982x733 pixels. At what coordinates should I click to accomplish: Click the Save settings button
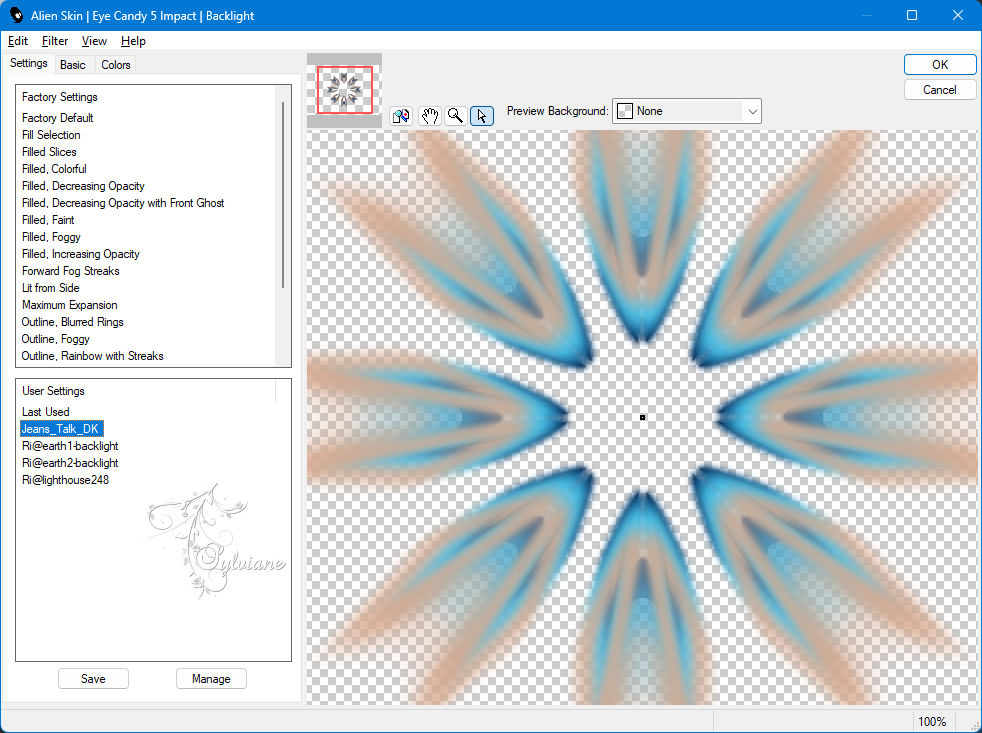point(93,678)
